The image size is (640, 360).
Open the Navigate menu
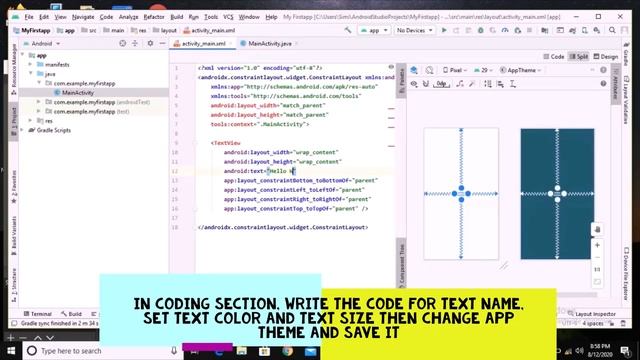point(83,17)
